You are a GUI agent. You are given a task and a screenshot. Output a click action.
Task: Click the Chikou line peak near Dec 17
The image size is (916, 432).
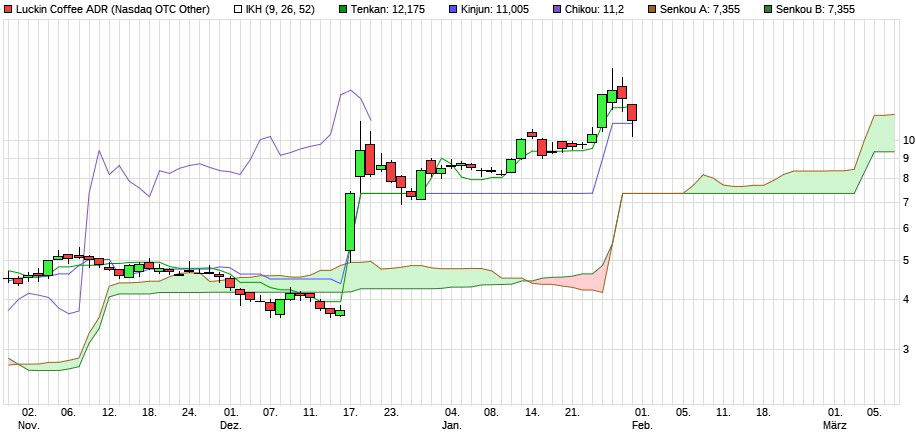tap(350, 90)
